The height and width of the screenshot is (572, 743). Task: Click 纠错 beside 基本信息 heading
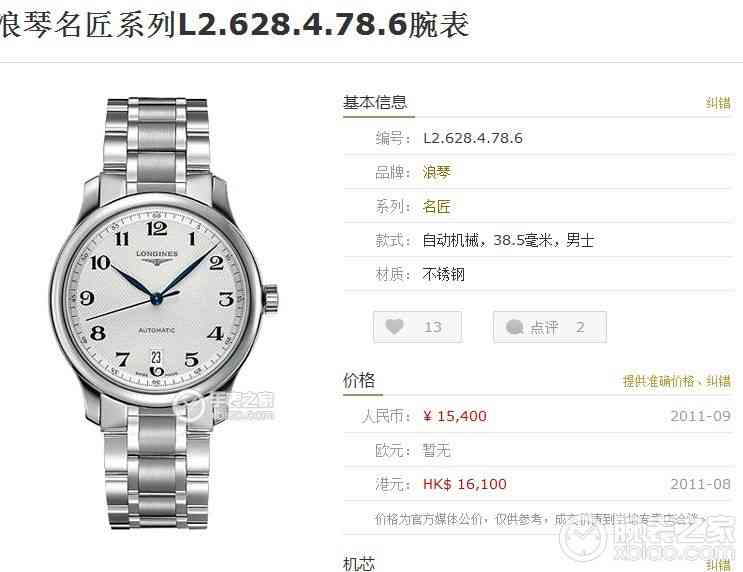[x=718, y=103]
